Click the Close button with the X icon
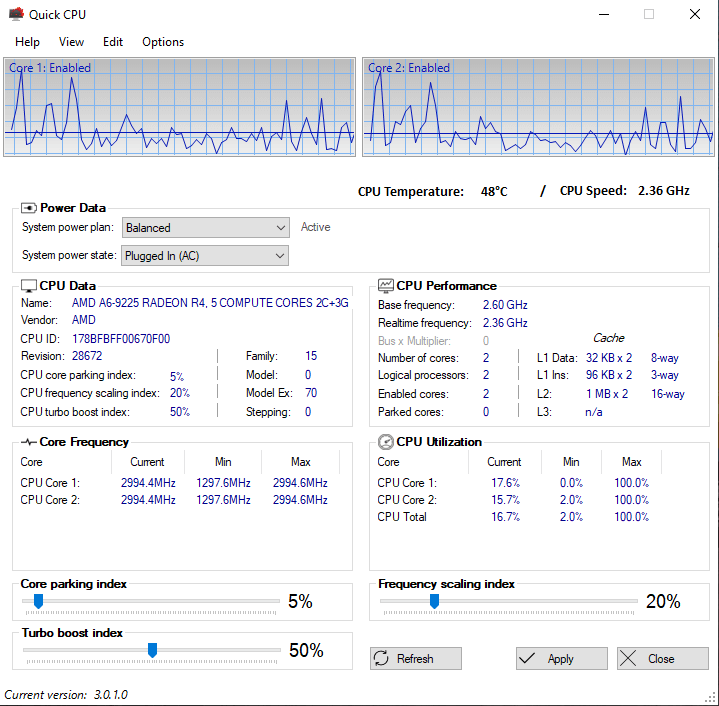The width and height of the screenshot is (719, 706). click(663, 658)
